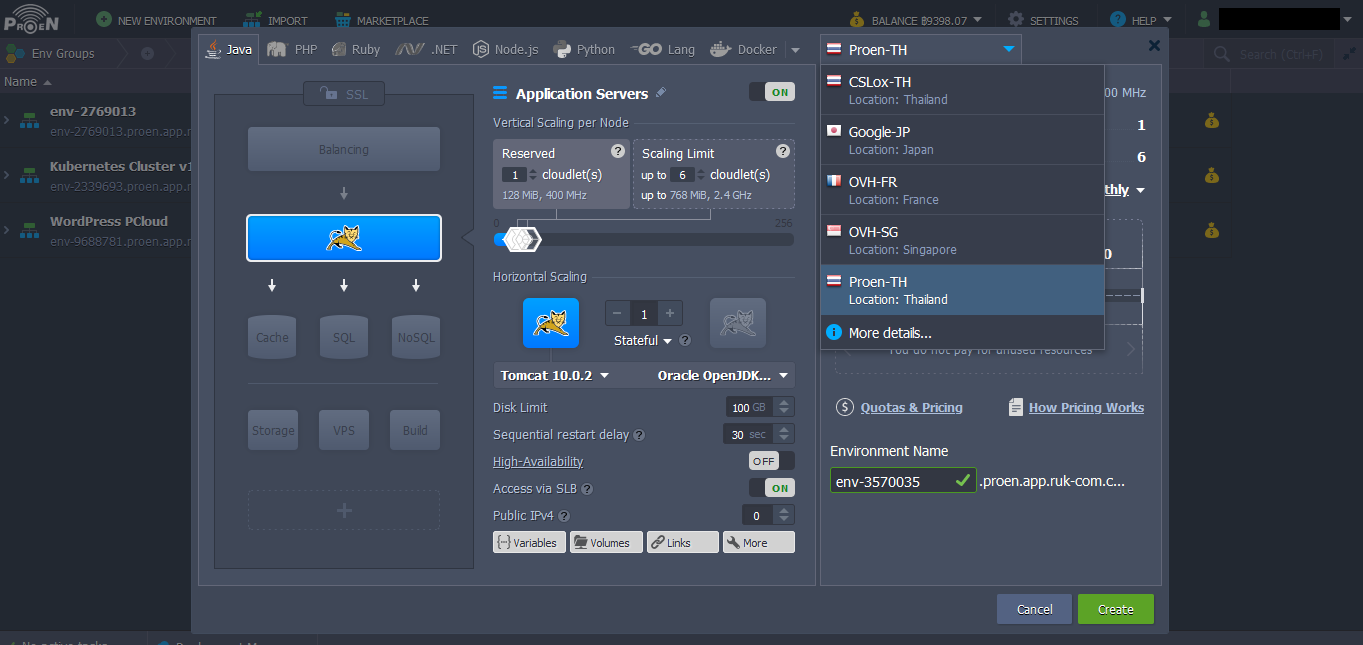Add a Build node

click(415, 430)
